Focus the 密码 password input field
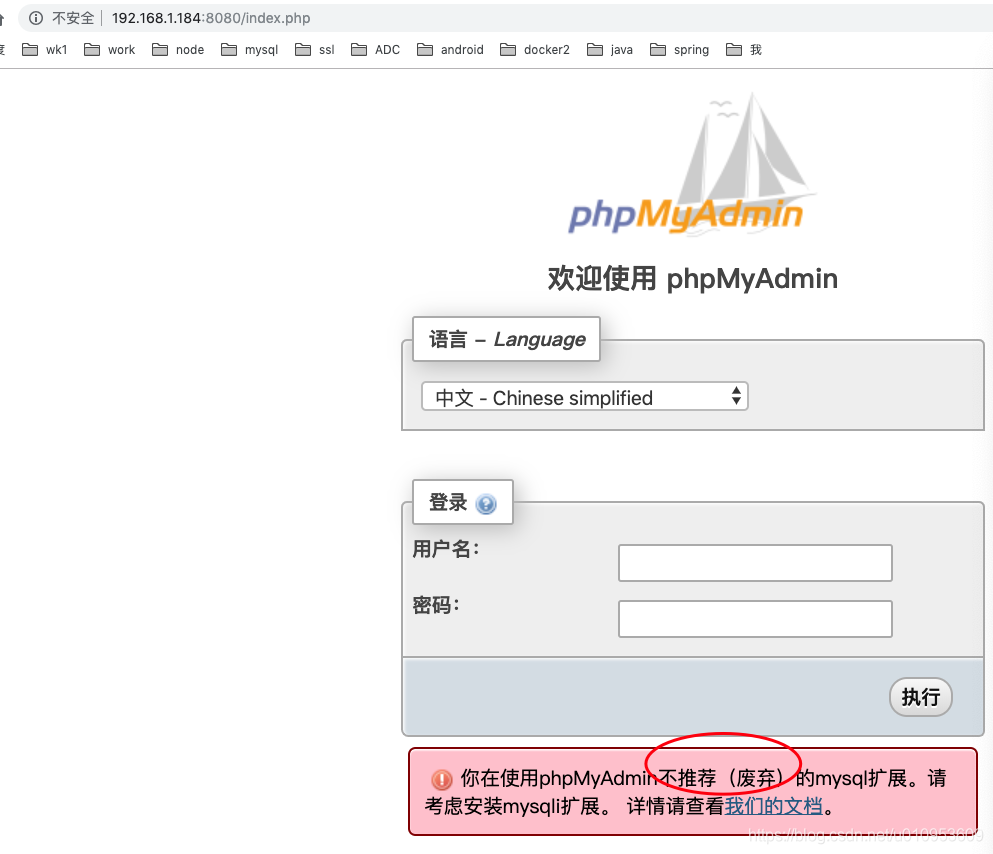 click(x=755, y=619)
